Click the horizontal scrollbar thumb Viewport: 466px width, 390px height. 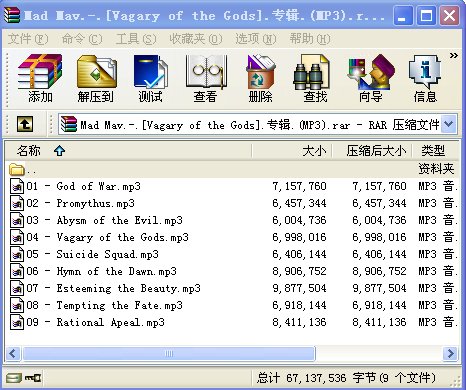tap(169, 353)
